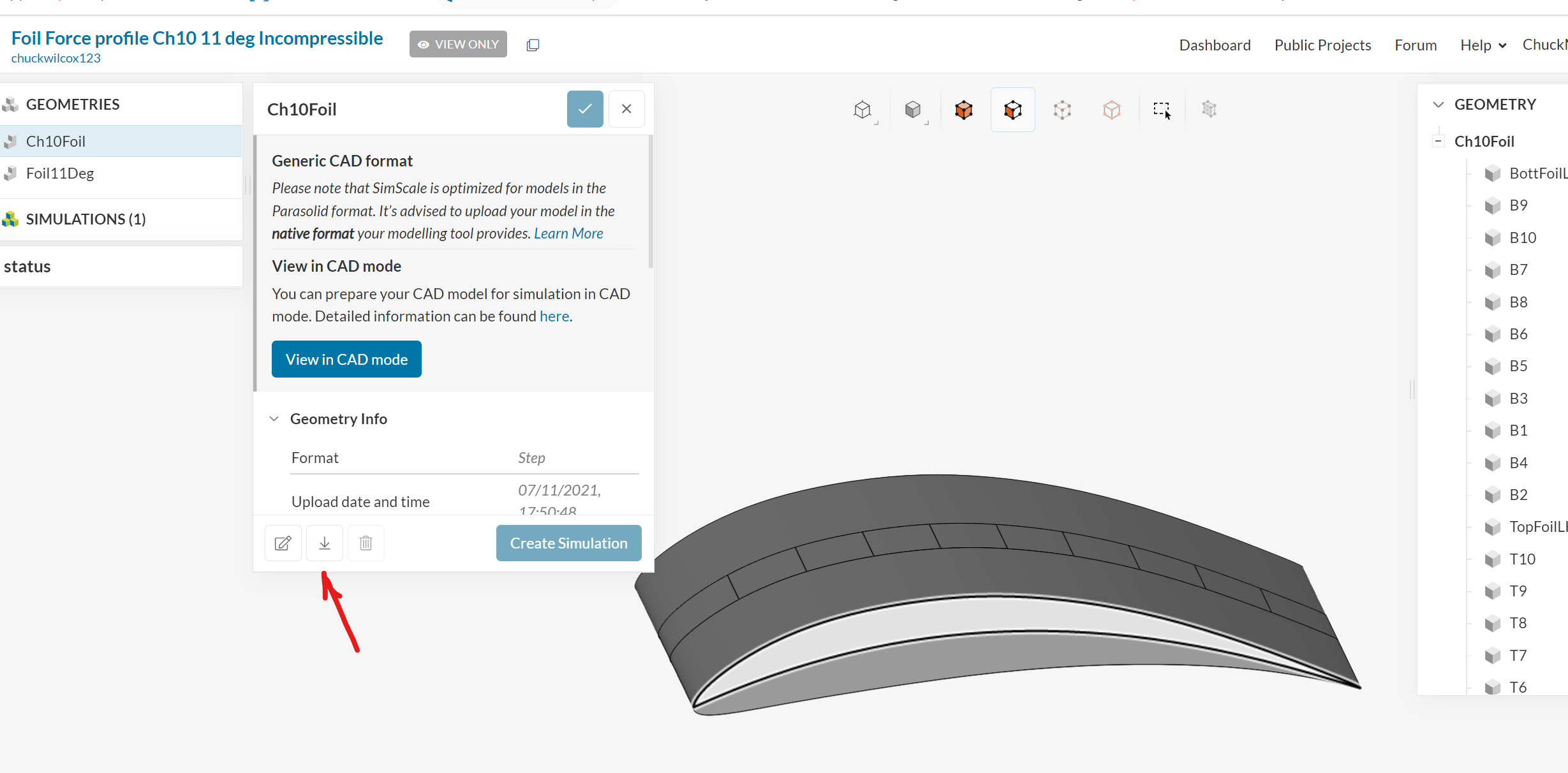Collapse the Geometry Info section
The width and height of the screenshot is (1568, 773).
point(274,419)
